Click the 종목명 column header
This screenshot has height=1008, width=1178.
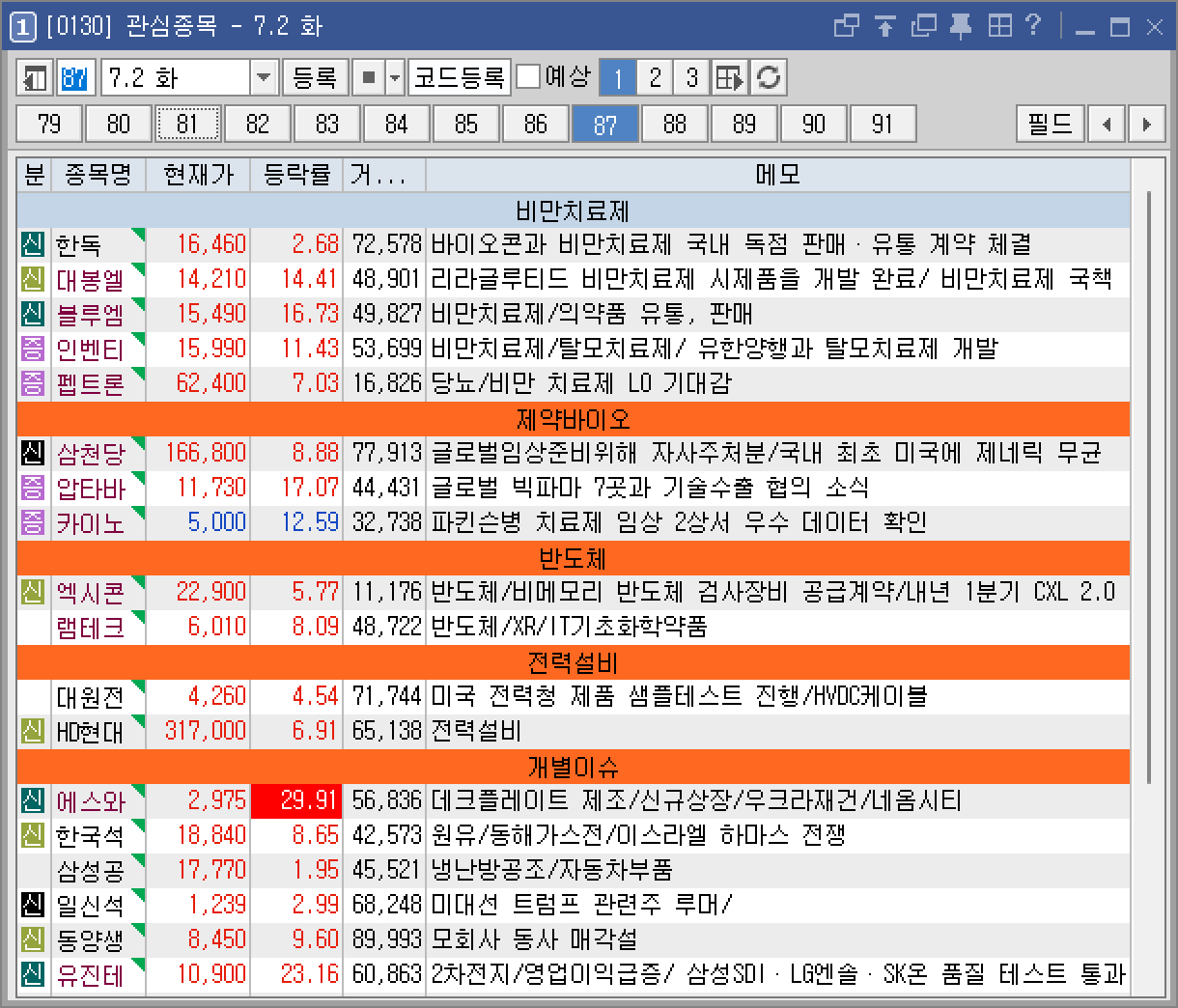pyautogui.click(x=98, y=175)
